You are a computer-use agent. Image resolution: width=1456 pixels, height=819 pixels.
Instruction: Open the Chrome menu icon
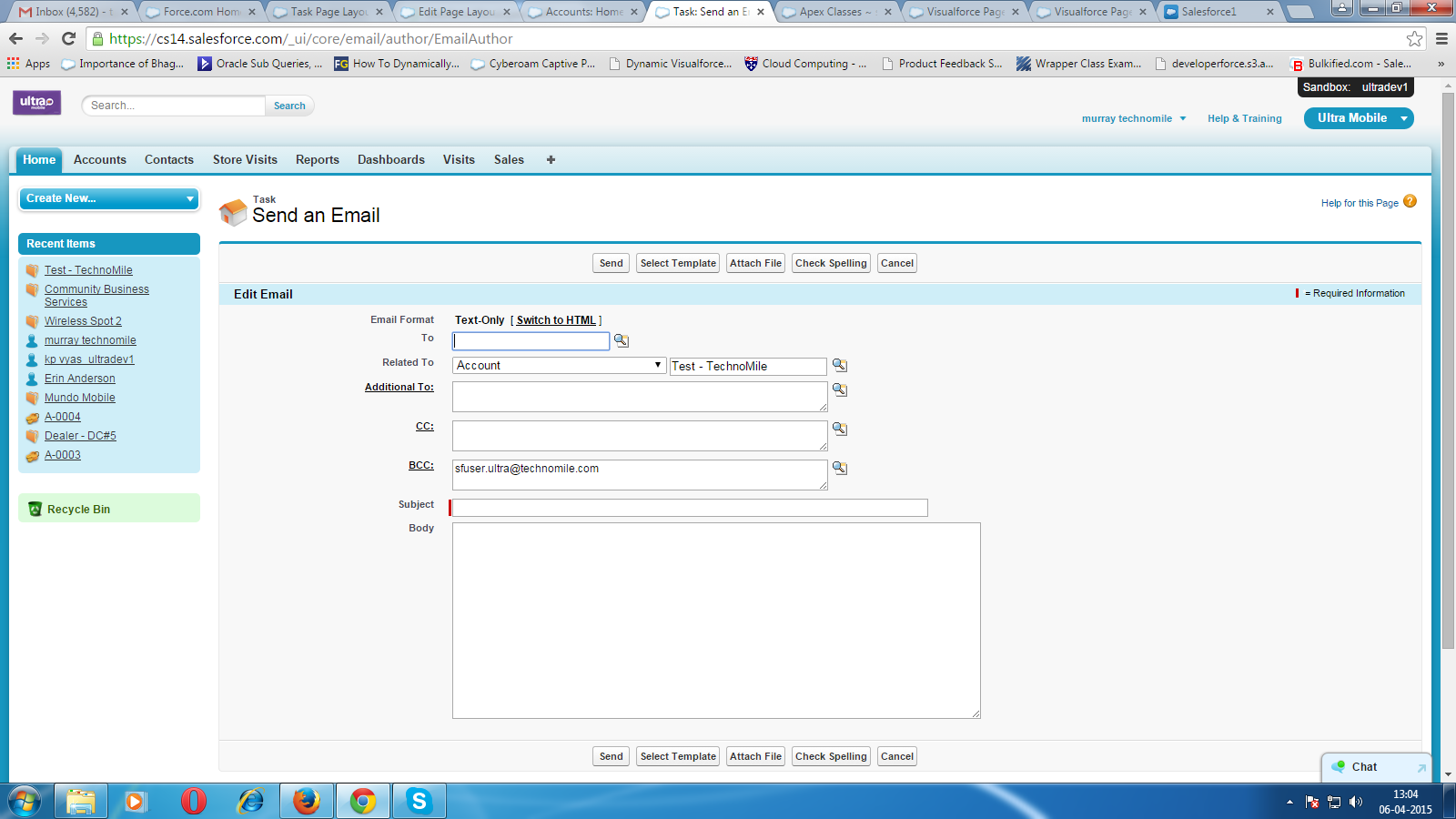(1441, 38)
